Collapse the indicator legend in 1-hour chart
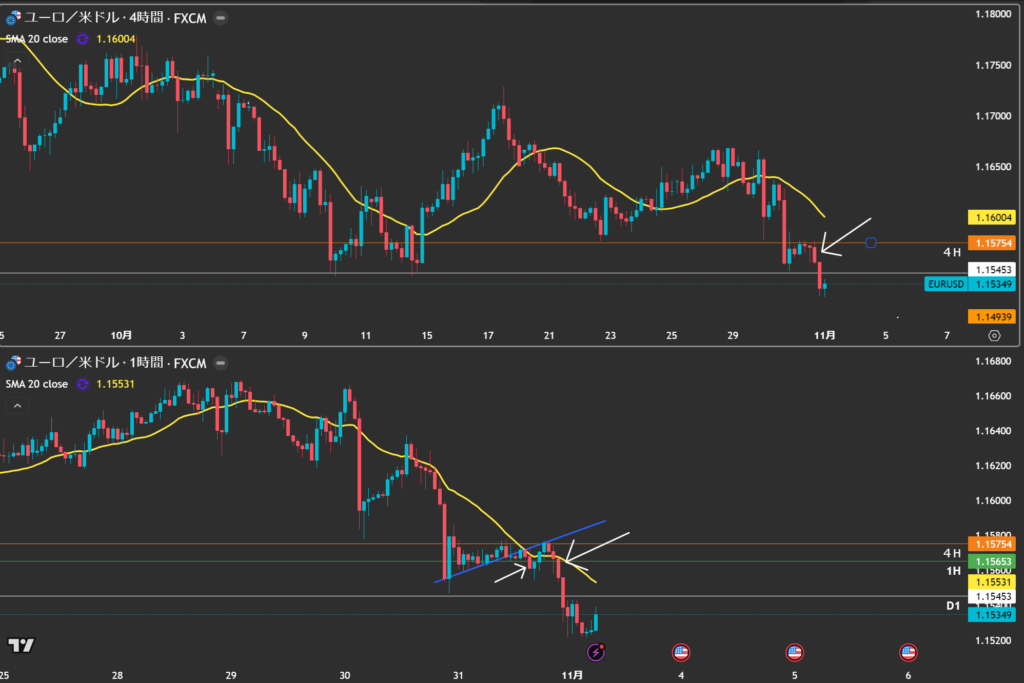Image resolution: width=1024 pixels, height=683 pixels. click(x=17, y=406)
